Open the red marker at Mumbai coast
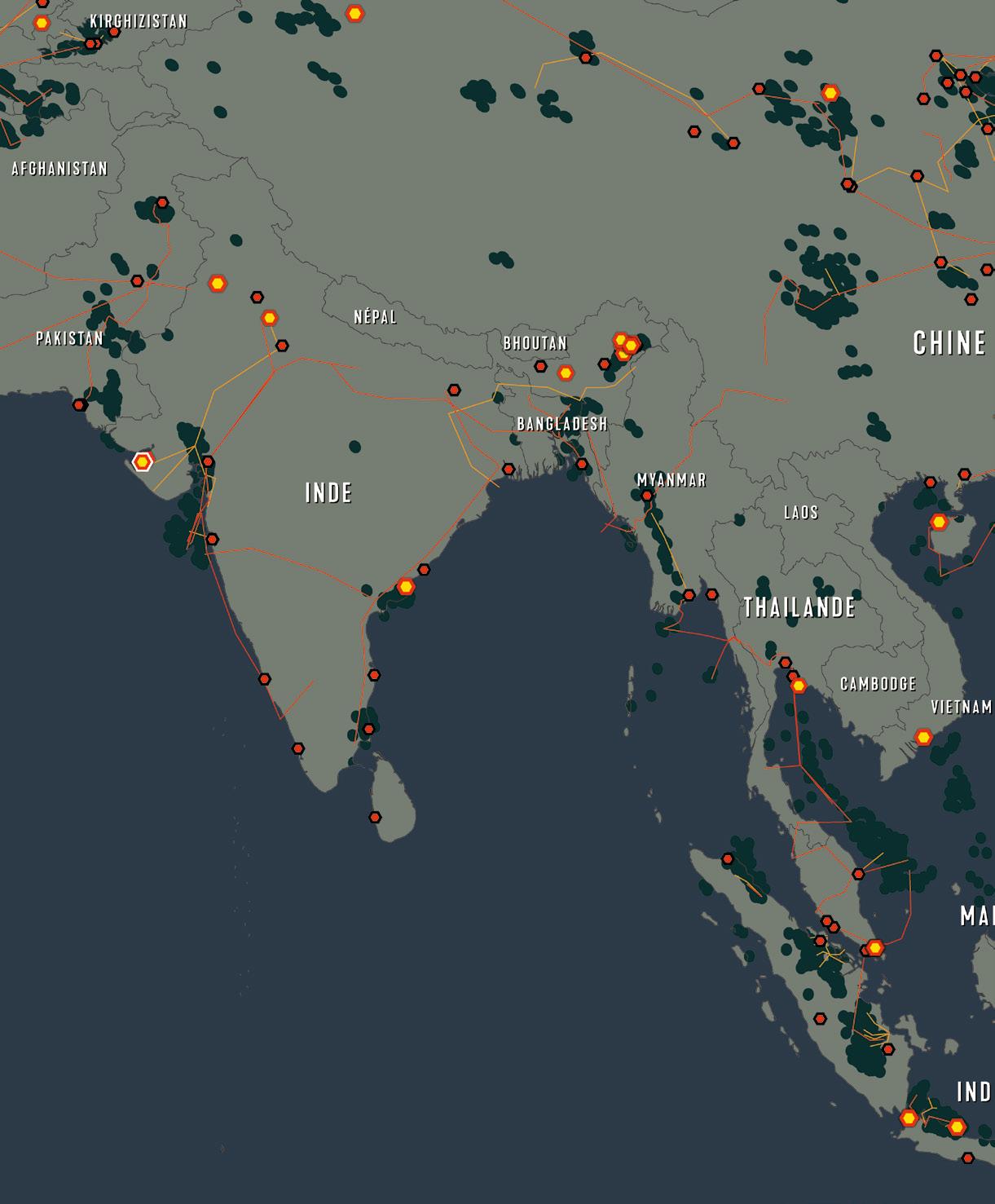Image resolution: width=995 pixels, height=1204 pixels. click(x=212, y=540)
